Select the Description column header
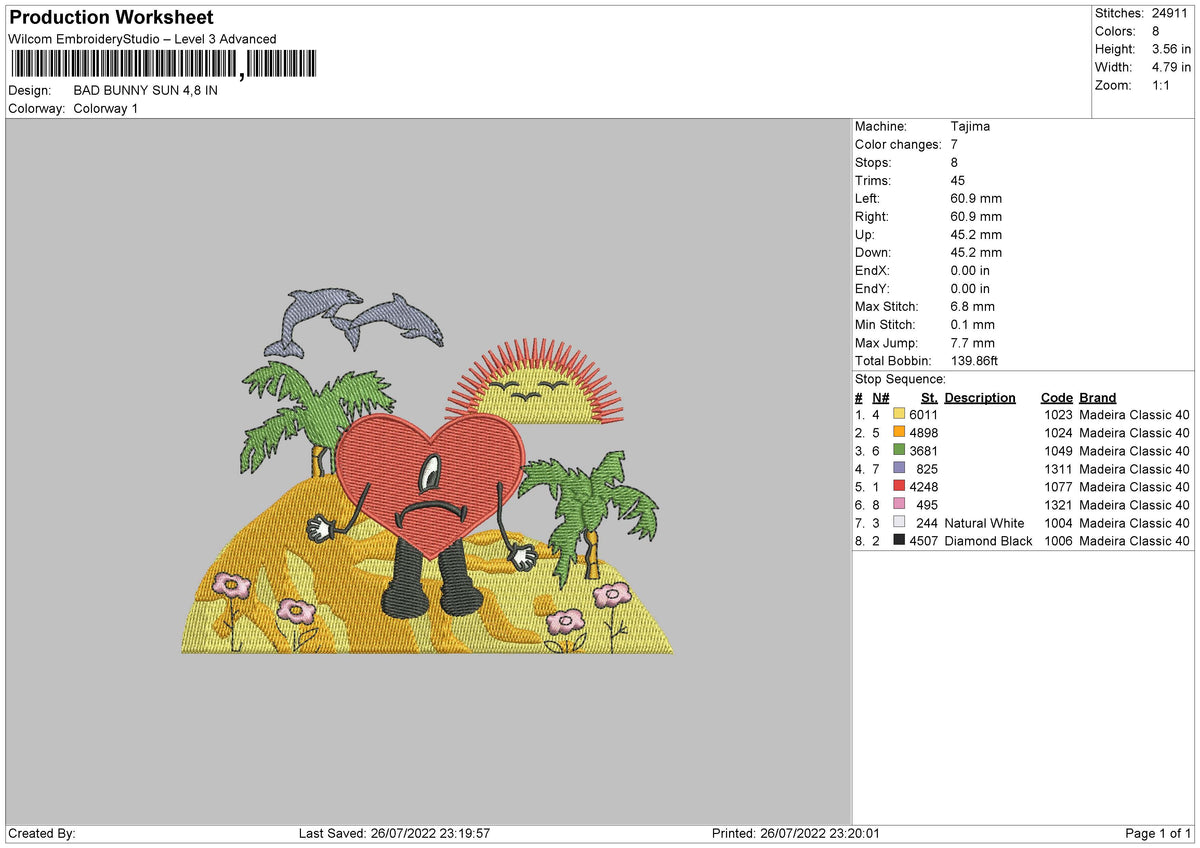This screenshot has width=1200, height=848. pos(979,397)
